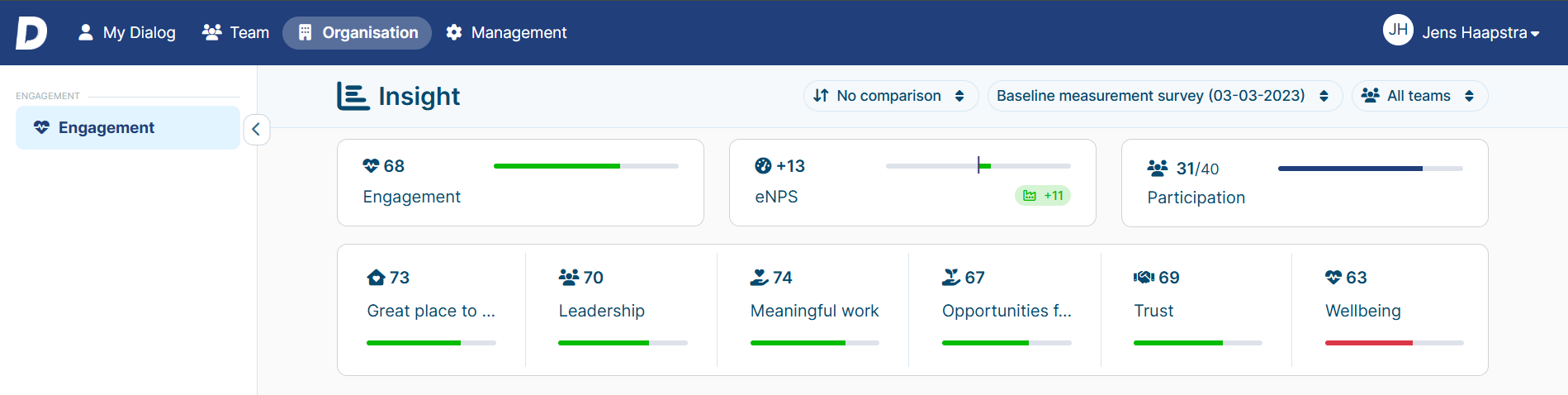The image size is (1568, 395).
Task: Open the Management tab
Action: click(x=506, y=33)
